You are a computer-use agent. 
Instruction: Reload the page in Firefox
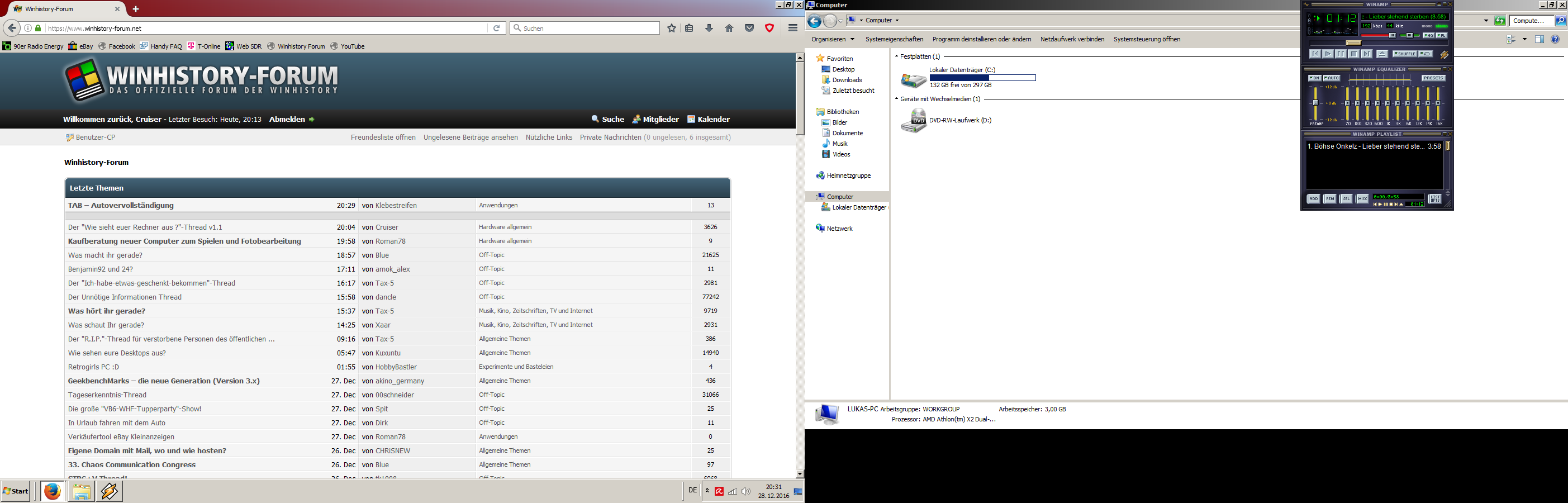(x=497, y=28)
